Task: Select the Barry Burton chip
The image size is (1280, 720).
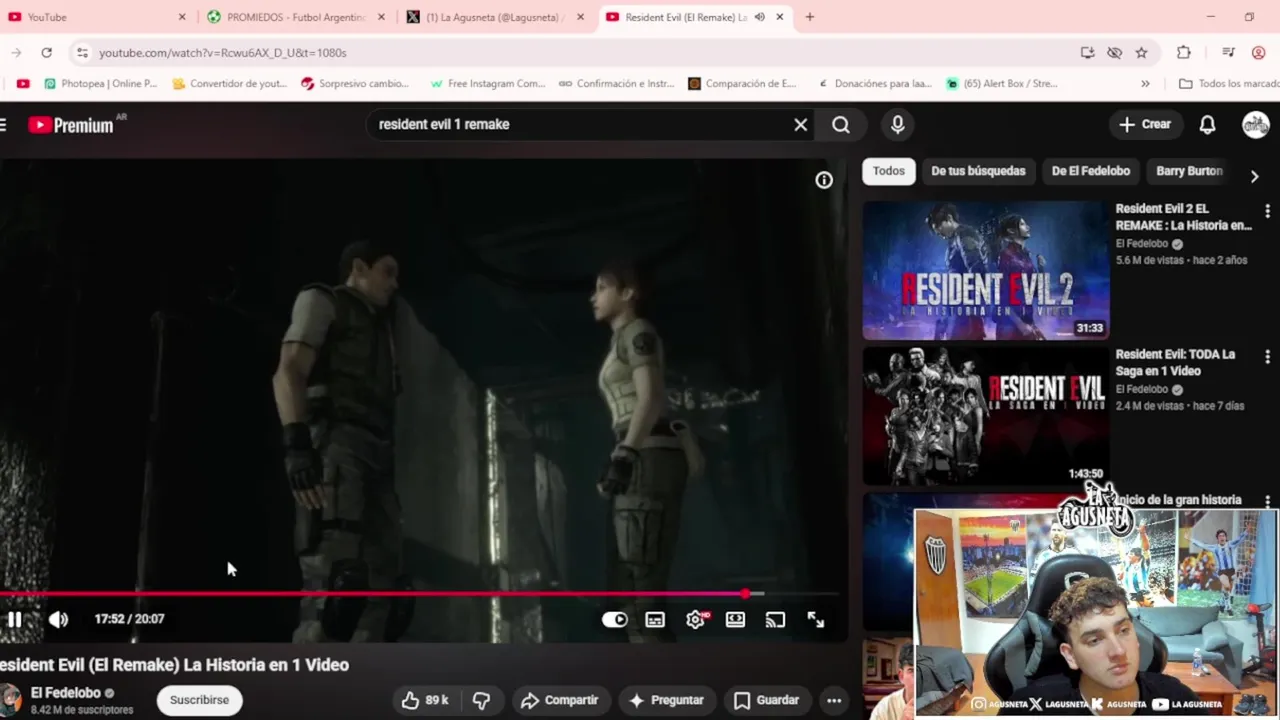Action: pyautogui.click(x=1189, y=171)
